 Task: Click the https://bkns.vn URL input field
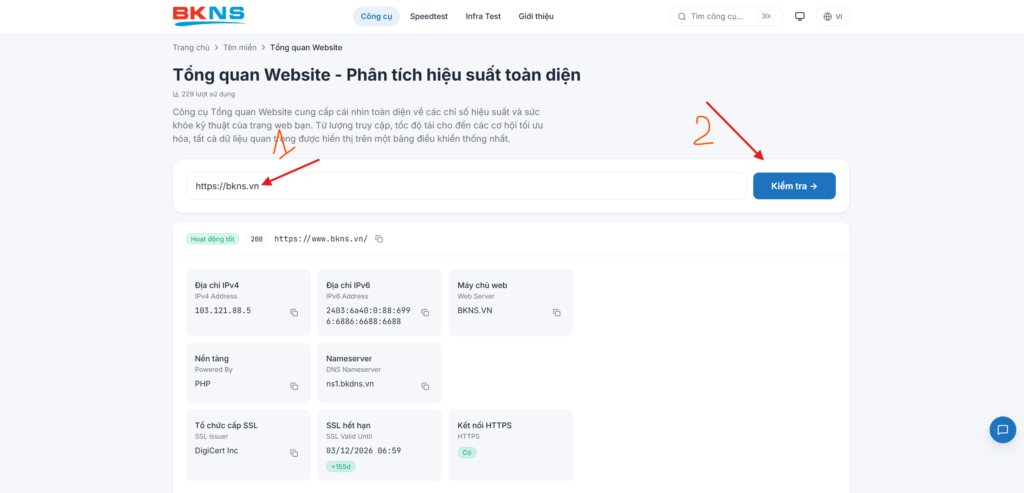click(x=466, y=186)
